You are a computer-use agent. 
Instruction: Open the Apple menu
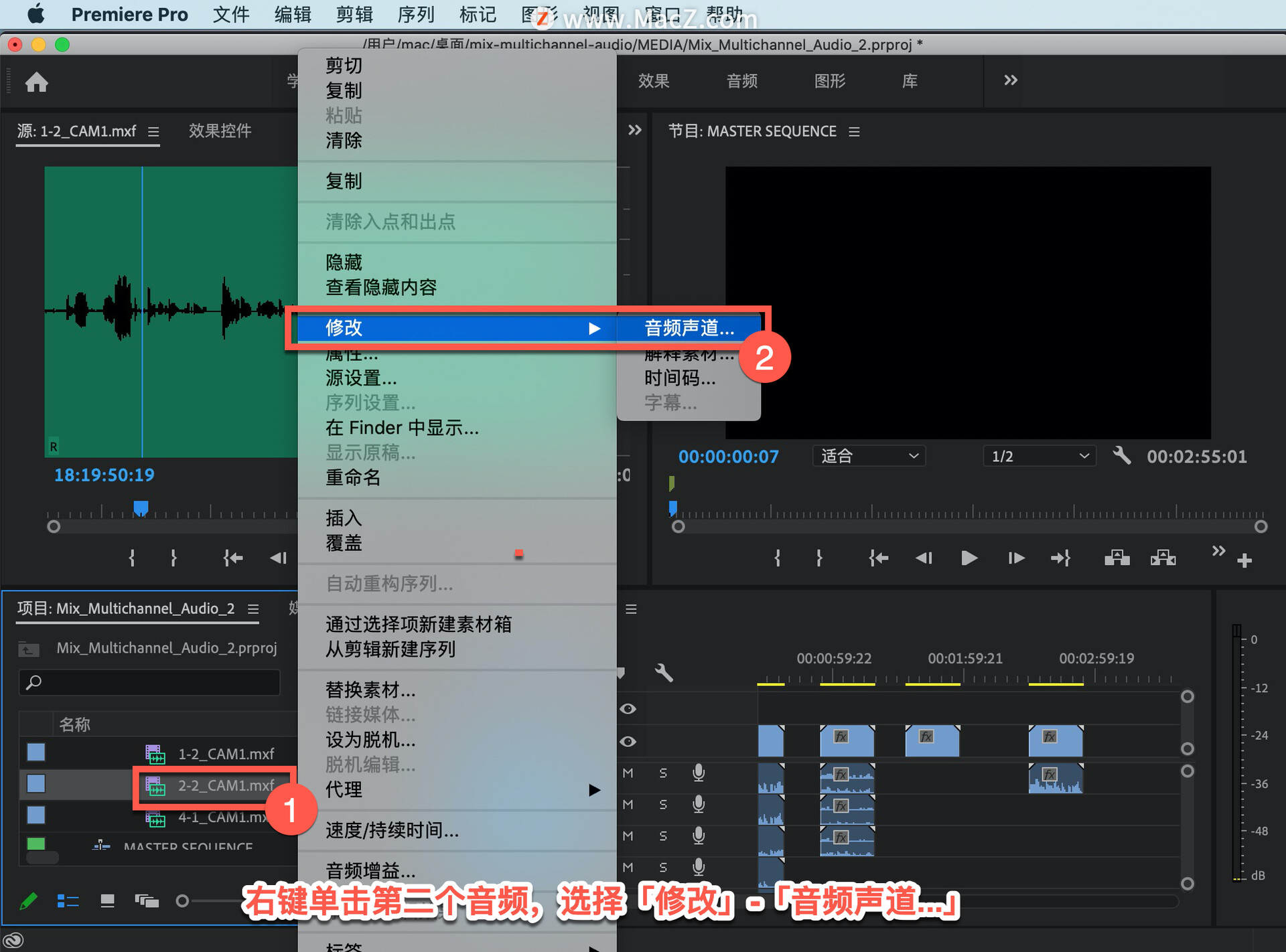(35, 13)
